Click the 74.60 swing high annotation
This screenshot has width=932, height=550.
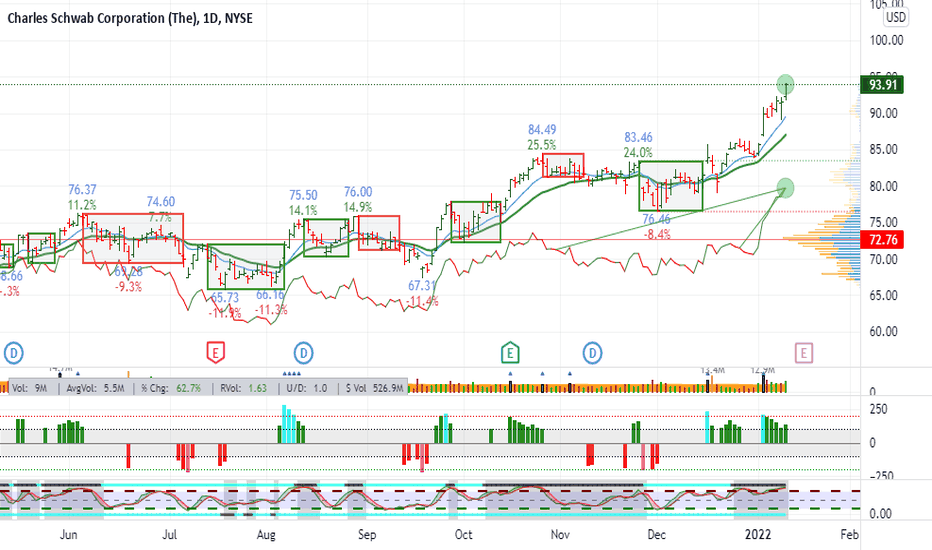161,202
